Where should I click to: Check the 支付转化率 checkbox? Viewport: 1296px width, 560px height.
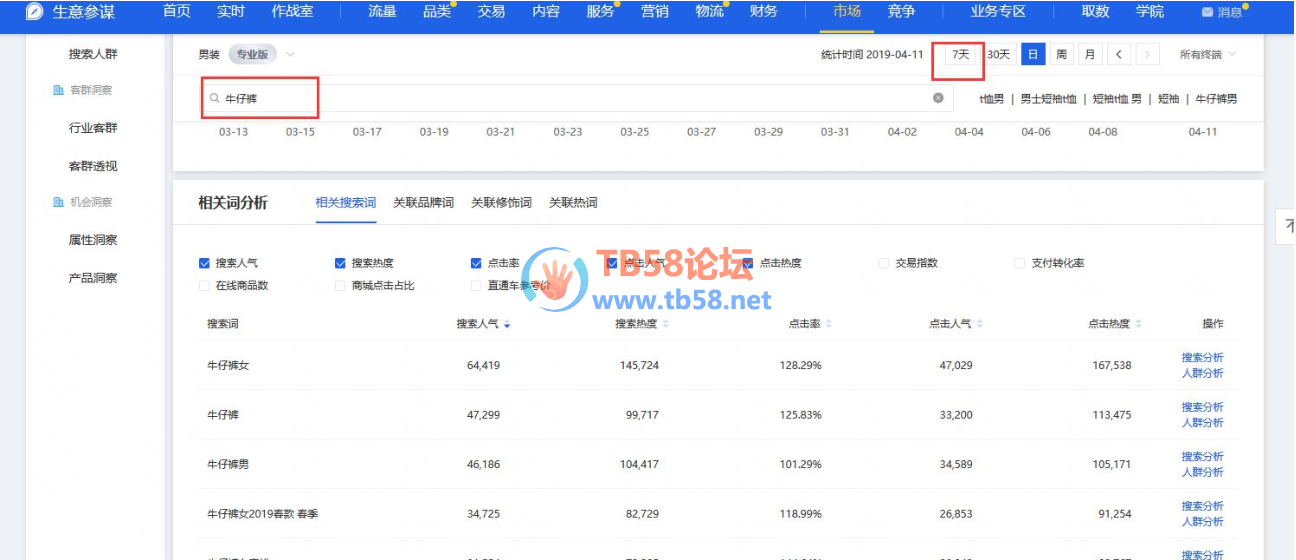pos(1020,263)
